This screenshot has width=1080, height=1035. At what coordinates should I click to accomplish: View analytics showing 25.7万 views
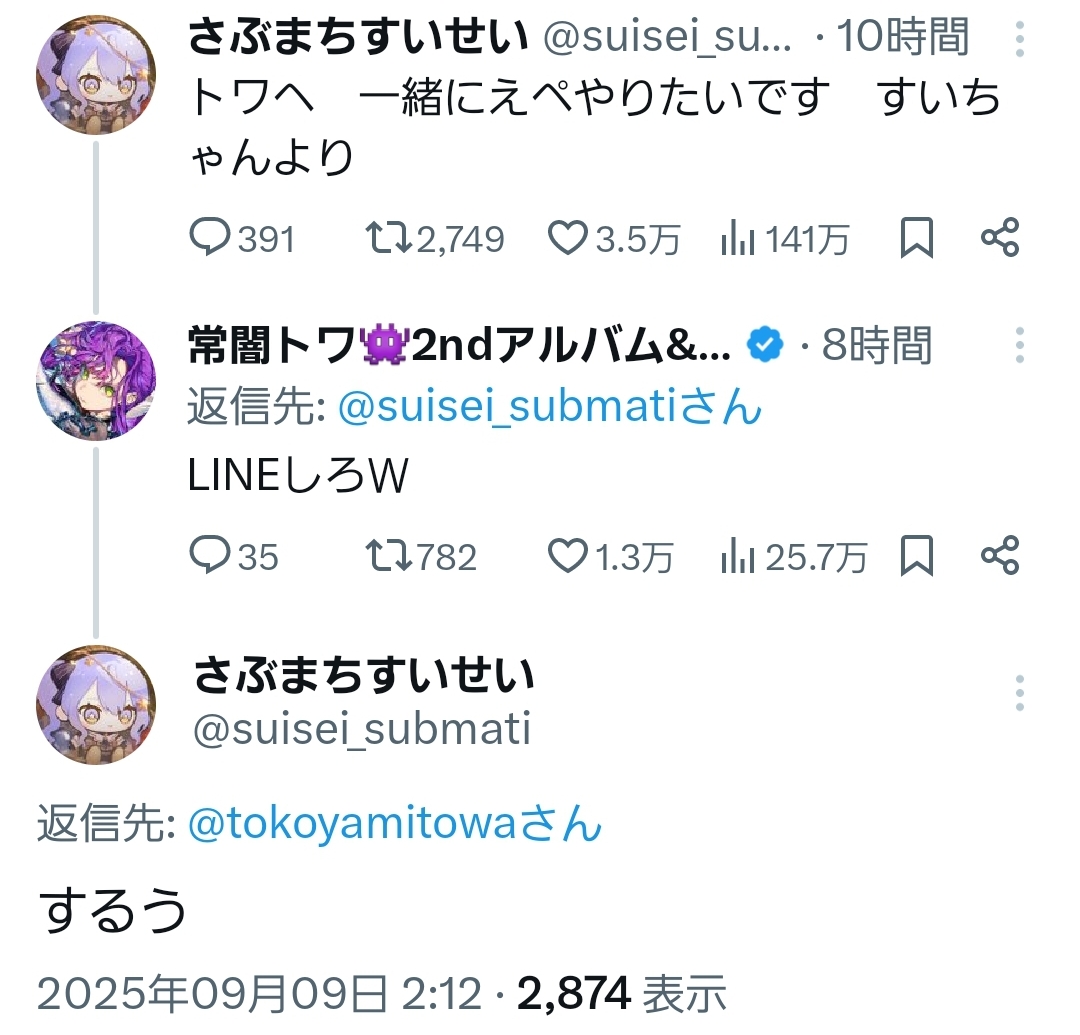pyautogui.click(x=793, y=556)
